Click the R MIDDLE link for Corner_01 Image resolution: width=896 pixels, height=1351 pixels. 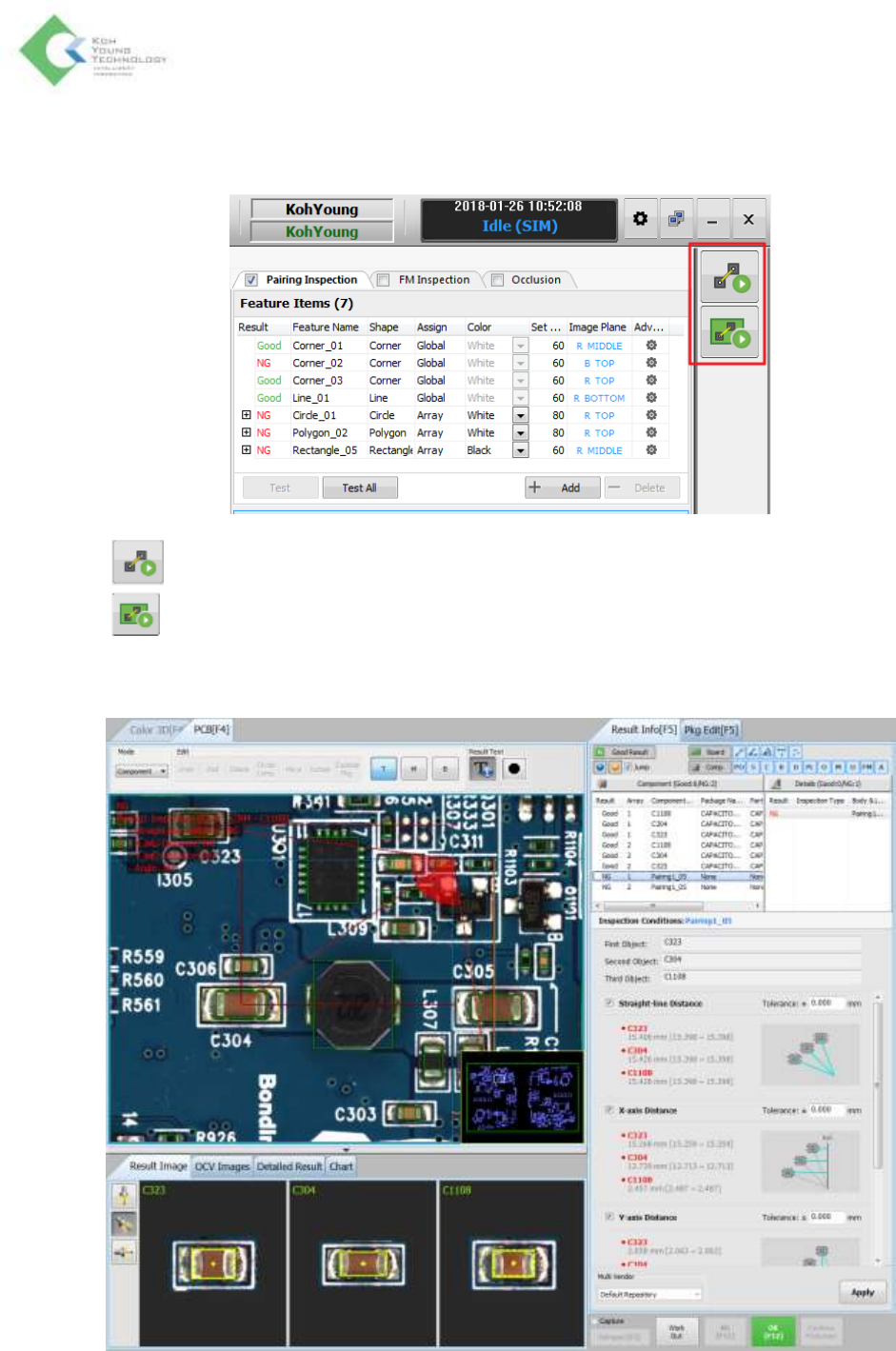pos(599,346)
